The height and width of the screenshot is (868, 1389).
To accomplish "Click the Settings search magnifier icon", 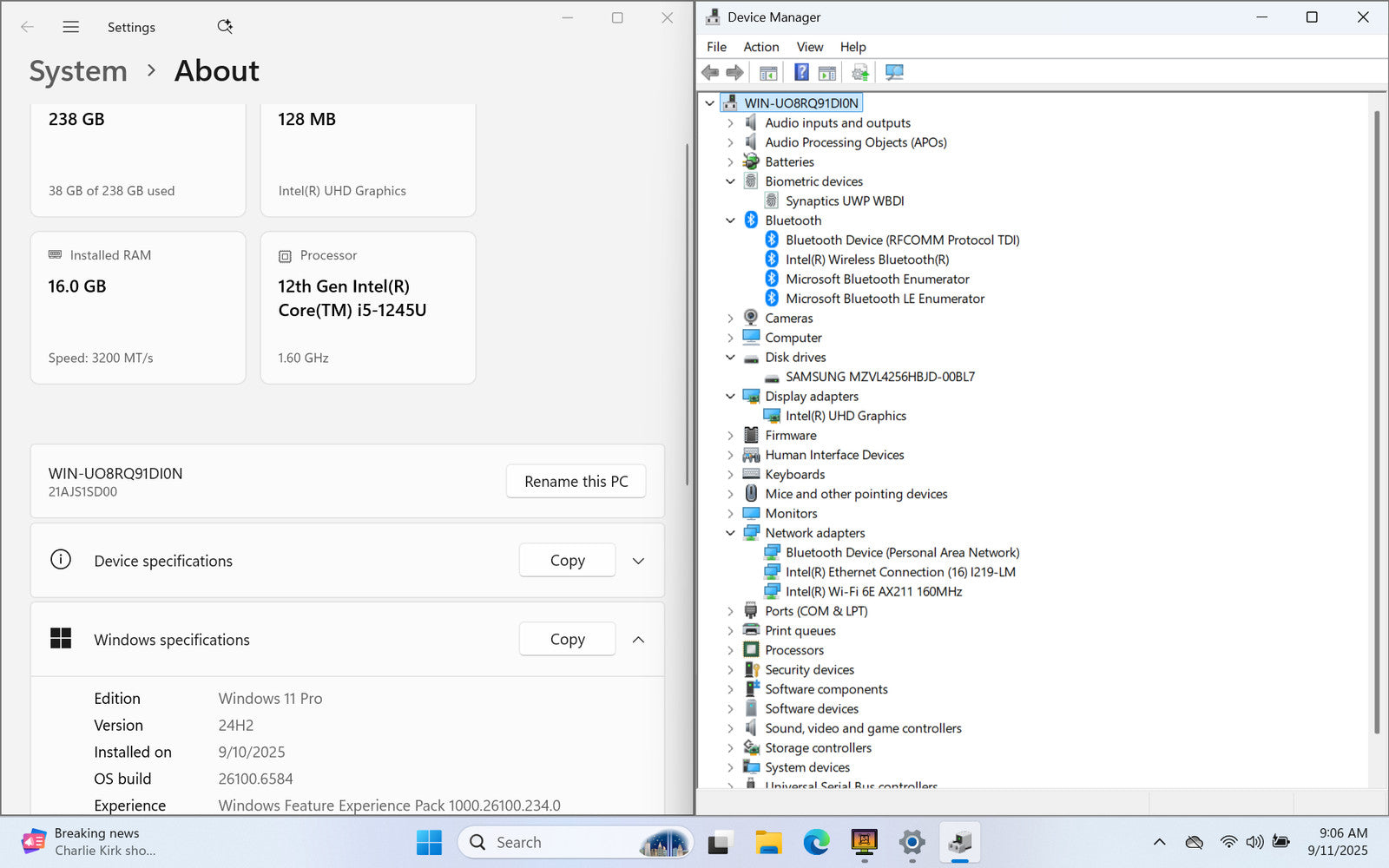I will tap(225, 27).
